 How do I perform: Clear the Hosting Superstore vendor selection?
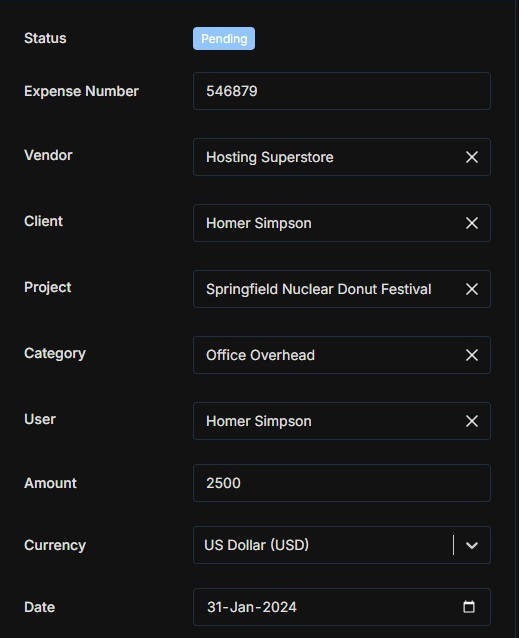pos(472,157)
